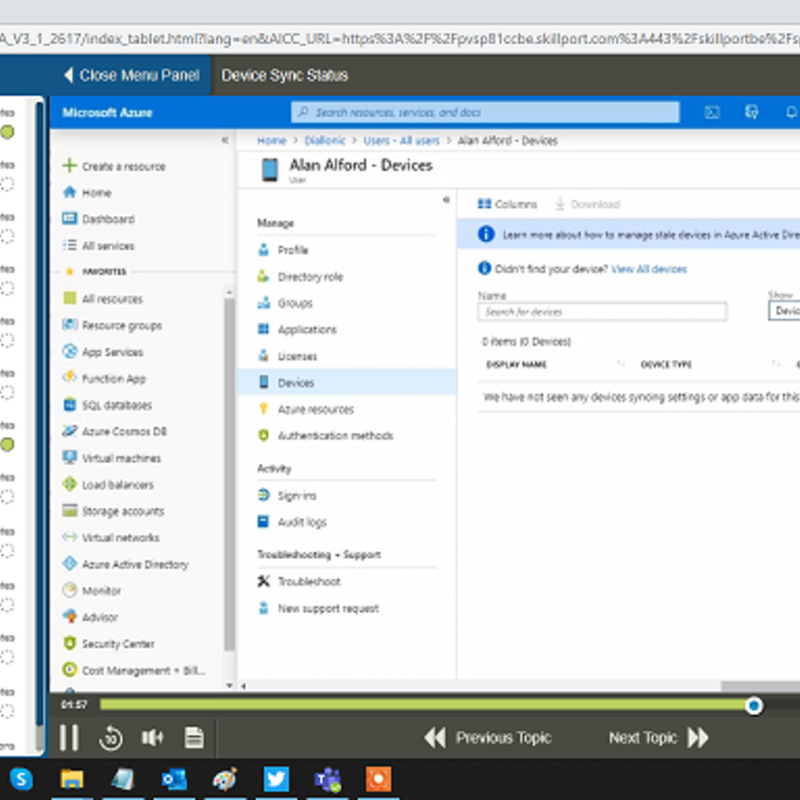Viewport: 800px width, 800px height.
Task: Go to Home breadcrumb
Action: (271, 140)
